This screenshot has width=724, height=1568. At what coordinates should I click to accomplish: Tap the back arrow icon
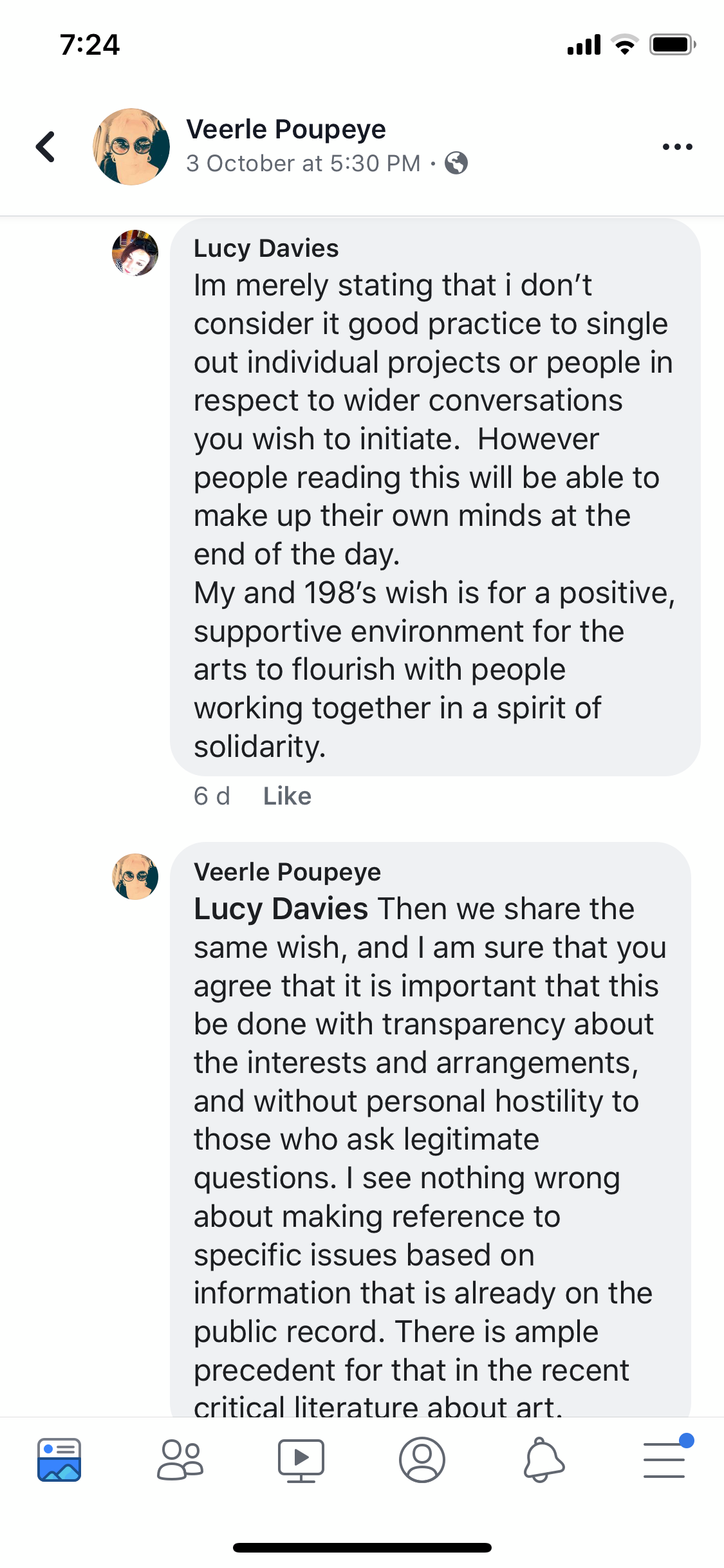pyautogui.click(x=45, y=147)
